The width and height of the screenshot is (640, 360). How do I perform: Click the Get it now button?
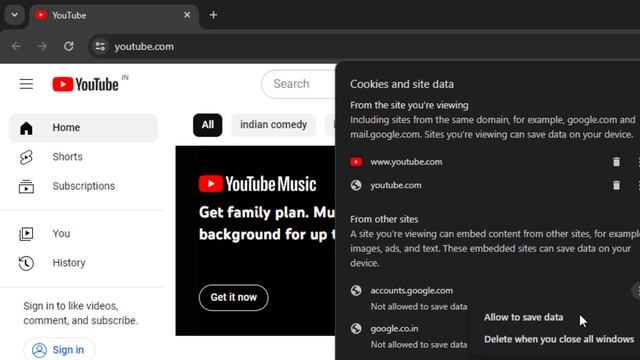click(x=233, y=298)
